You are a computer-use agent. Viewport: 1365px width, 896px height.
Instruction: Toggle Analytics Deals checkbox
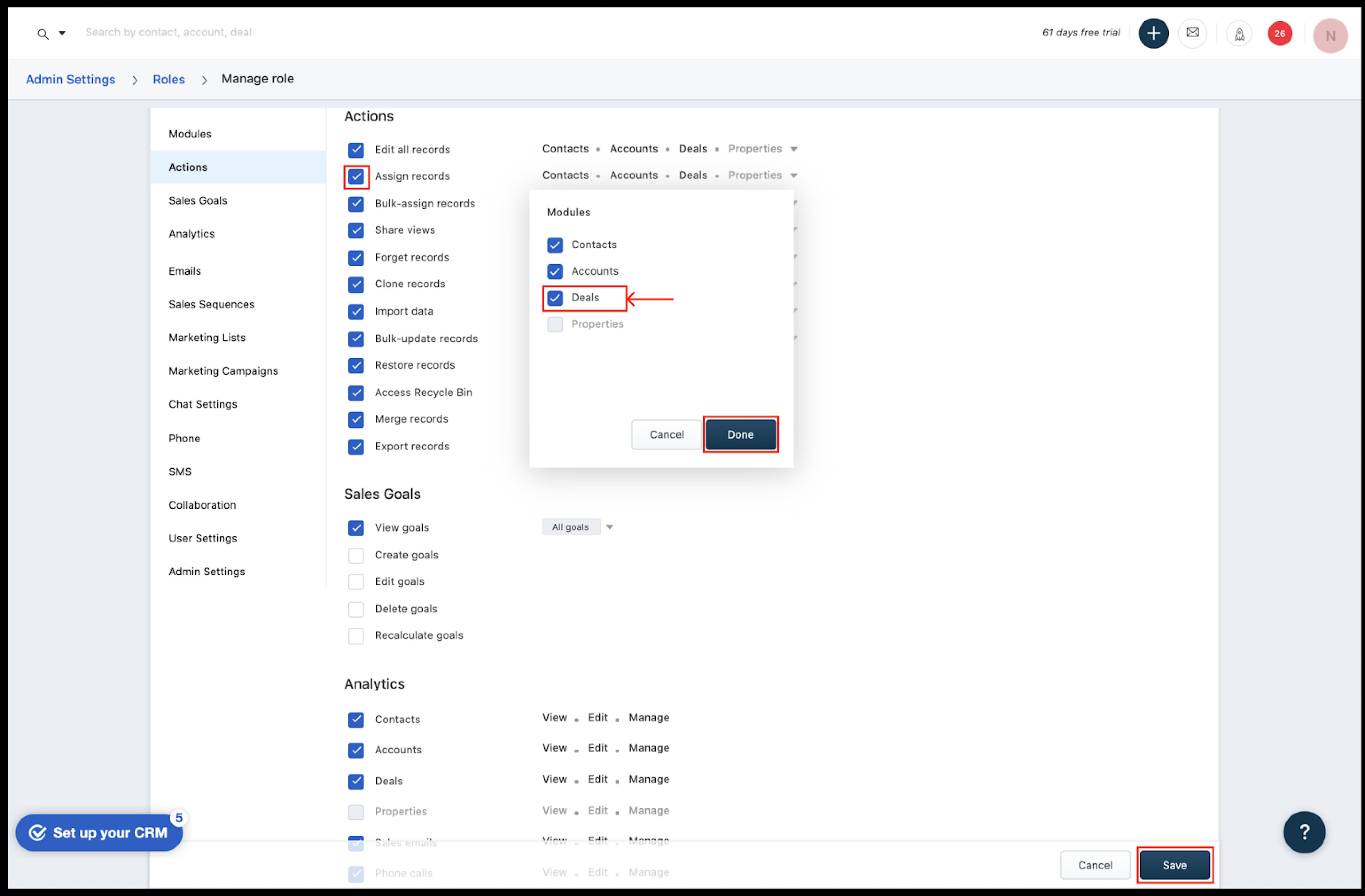pyautogui.click(x=355, y=781)
